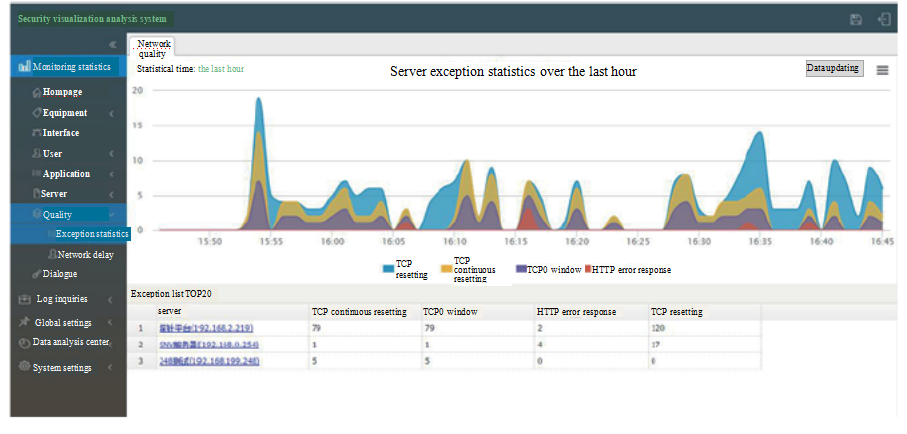
Task: Switch to the Network quality tab
Action: click(x=153, y=48)
